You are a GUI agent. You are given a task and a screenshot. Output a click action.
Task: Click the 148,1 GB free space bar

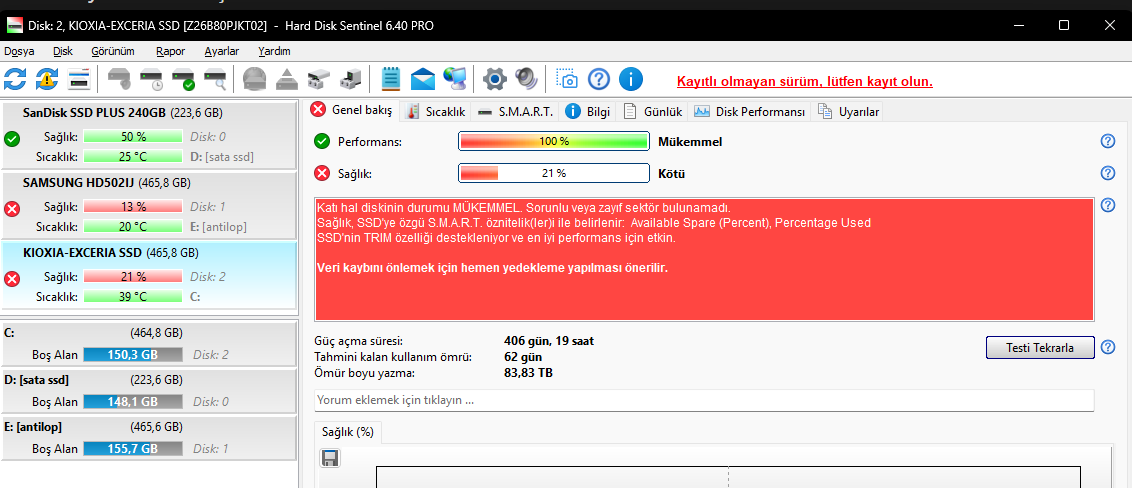click(133, 401)
